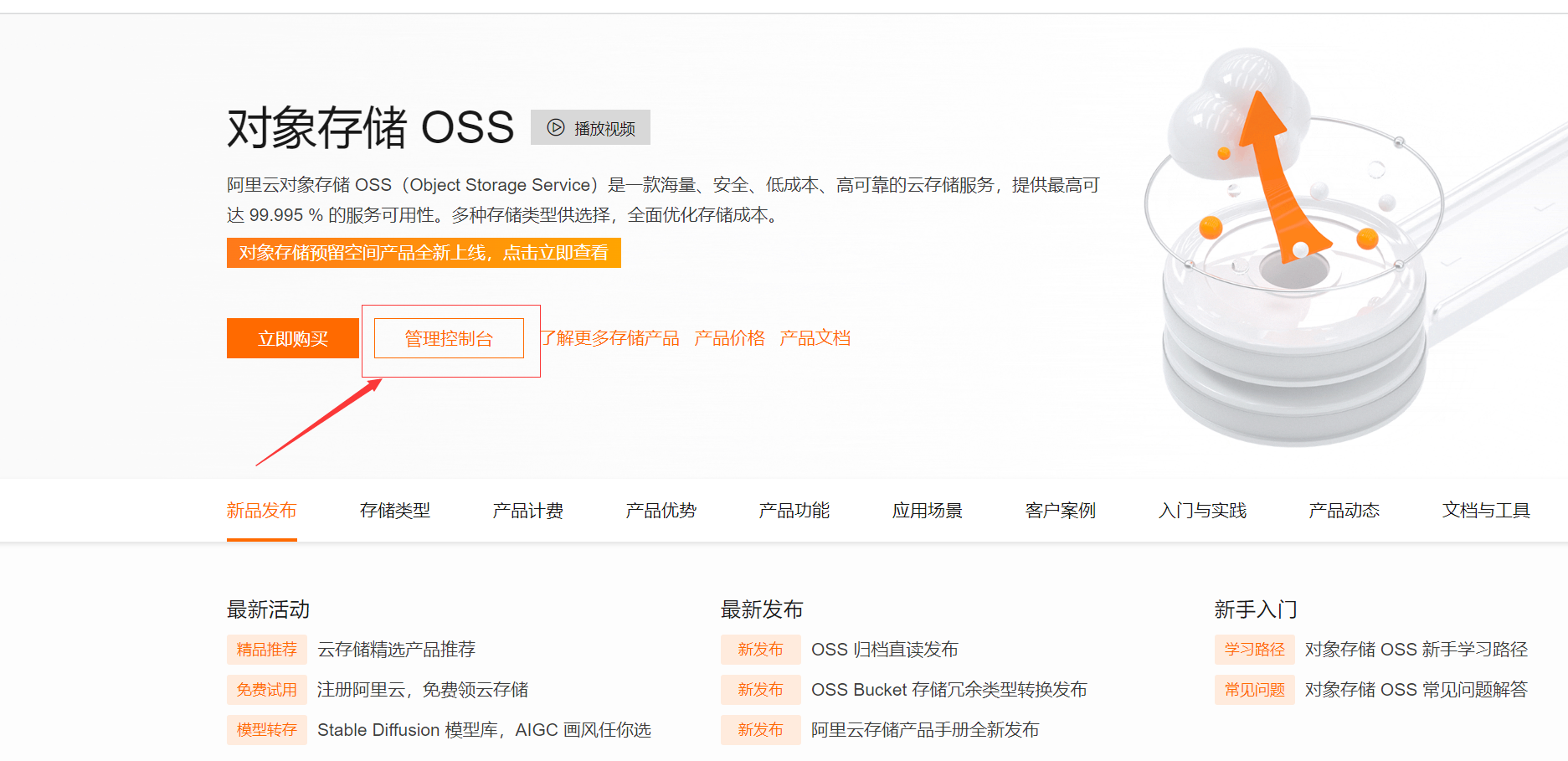Select the 免费试用 tag in 最新活动
The image size is (1568, 761).
pyautogui.click(x=266, y=689)
